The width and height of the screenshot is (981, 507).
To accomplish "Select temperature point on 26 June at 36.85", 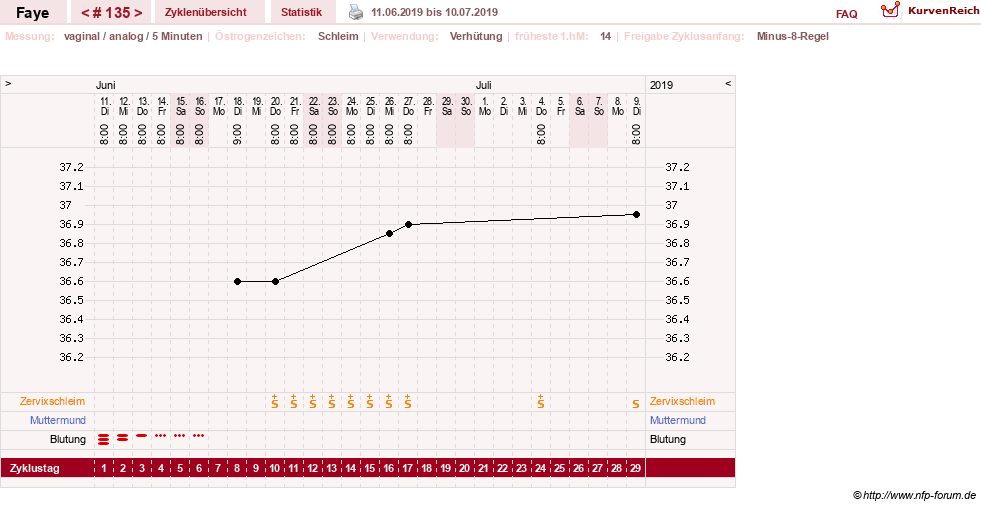I will click(x=389, y=233).
